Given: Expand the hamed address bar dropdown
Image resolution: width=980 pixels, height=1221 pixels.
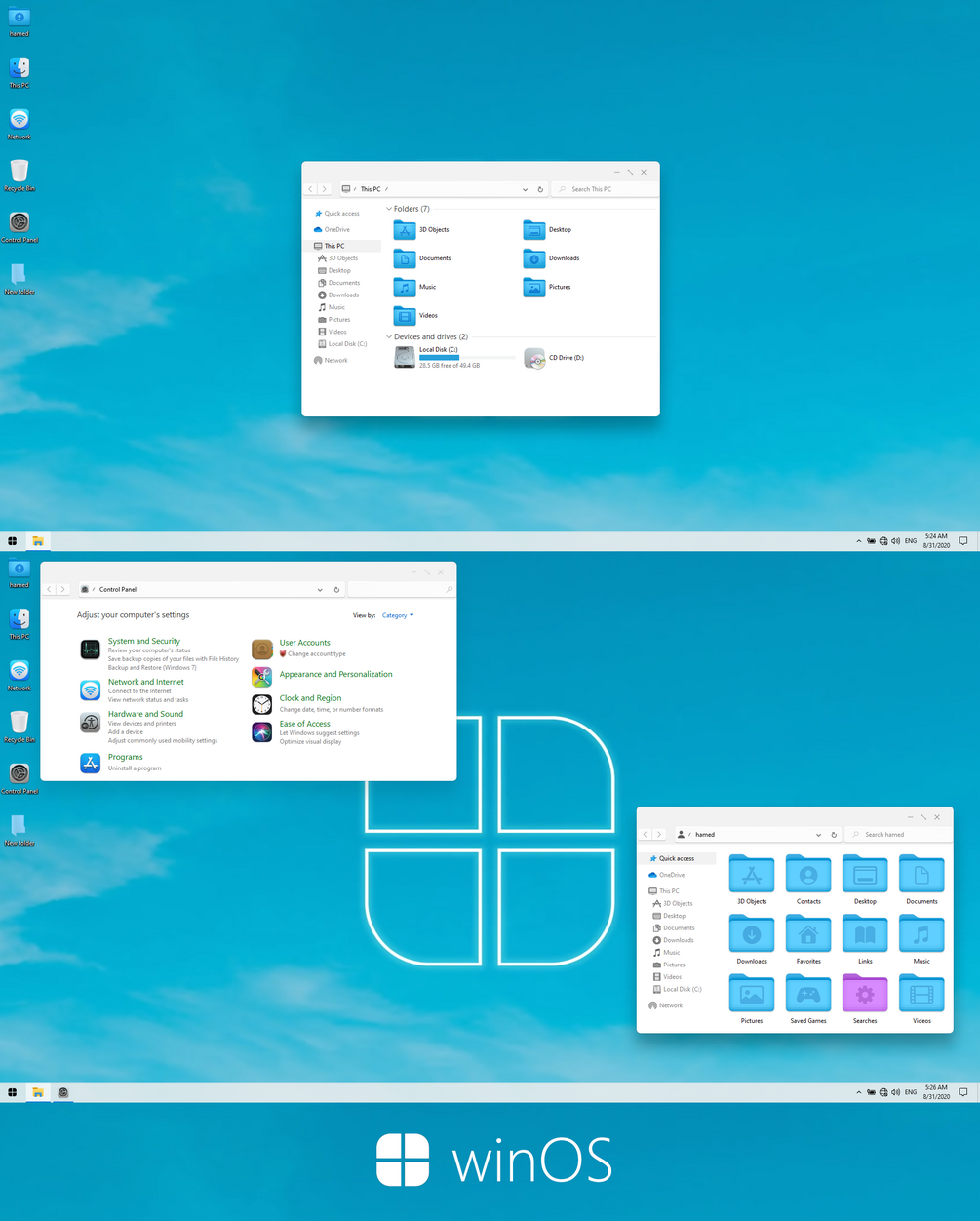Looking at the screenshot, I should click(x=818, y=835).
